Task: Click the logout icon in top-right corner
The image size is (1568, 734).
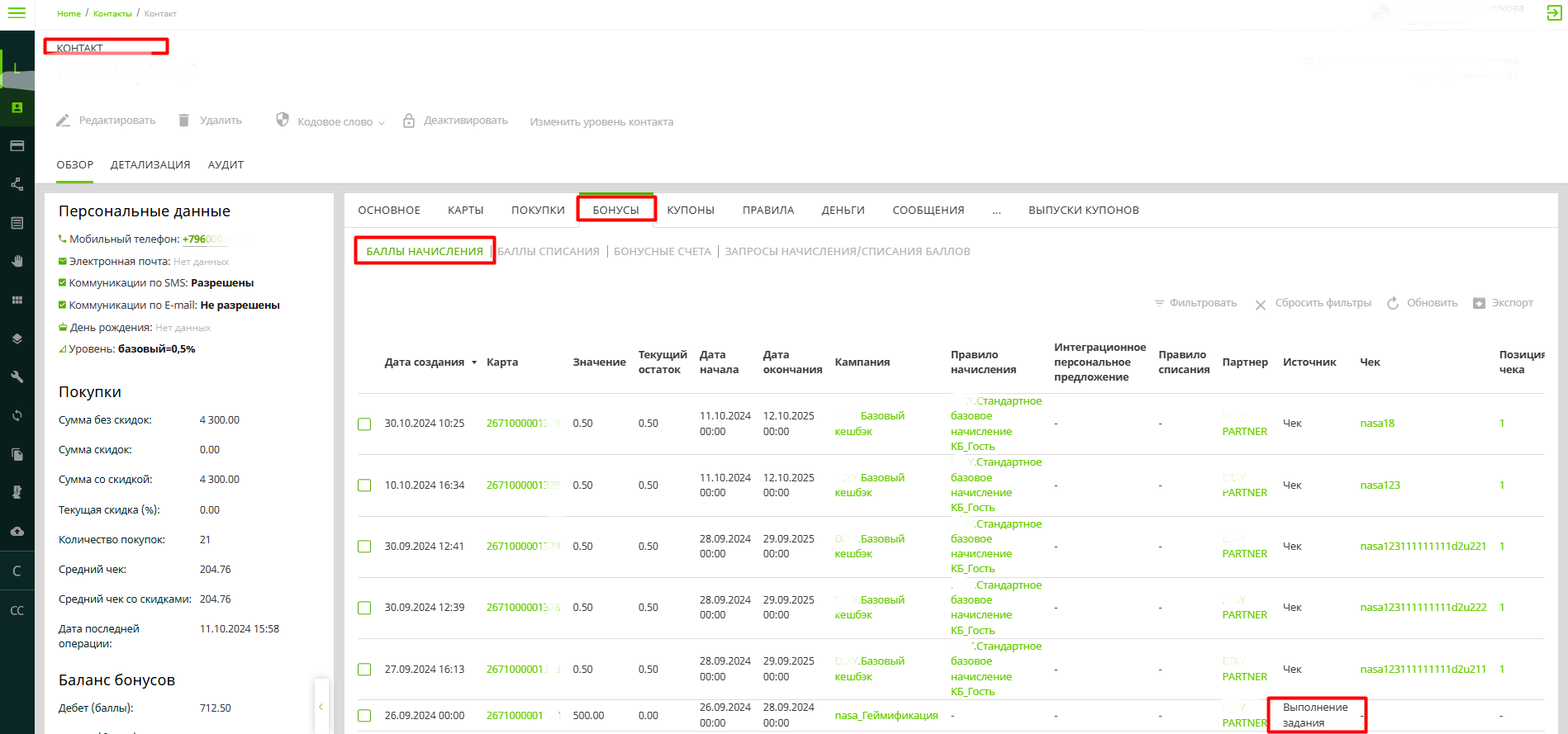Action: pos(1553,13)
